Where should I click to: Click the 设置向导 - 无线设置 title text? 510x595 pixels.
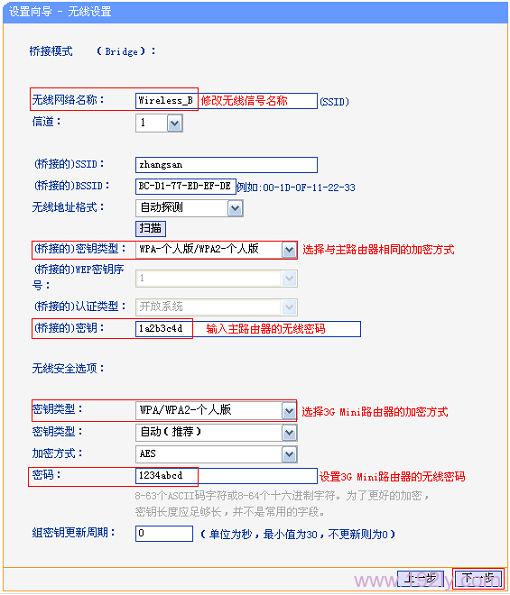point(60,11)
